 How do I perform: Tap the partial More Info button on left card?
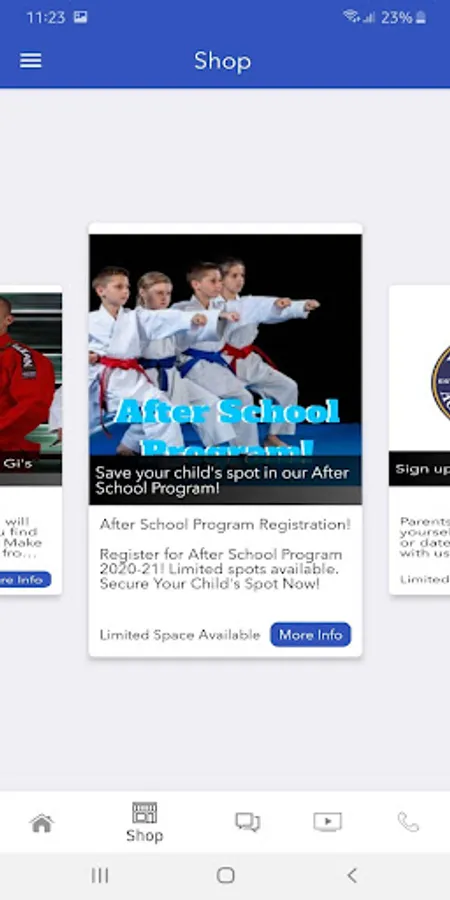[x=25, y=579]
